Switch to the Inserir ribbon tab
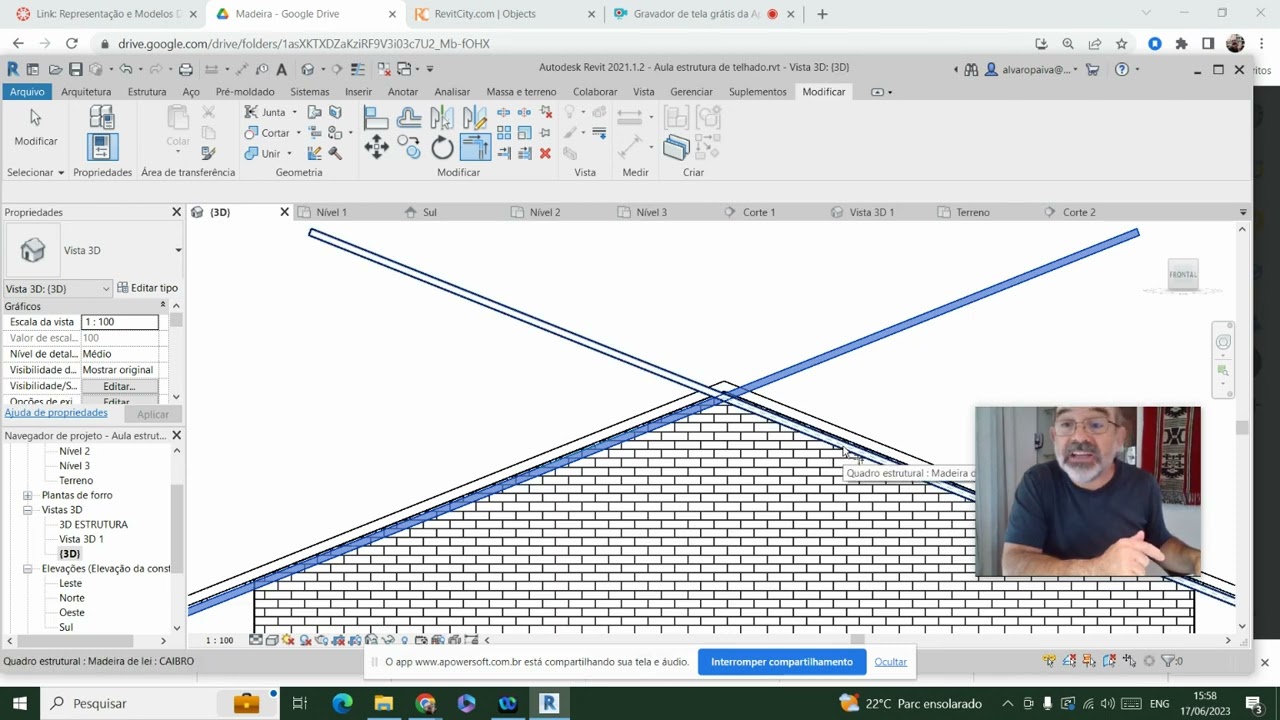 click(358, 91)
